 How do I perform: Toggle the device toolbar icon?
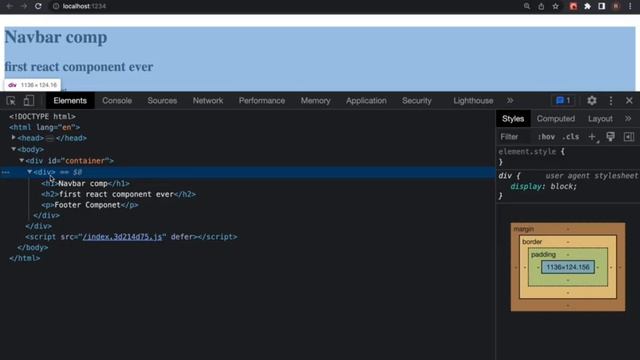tap(29, 100)
